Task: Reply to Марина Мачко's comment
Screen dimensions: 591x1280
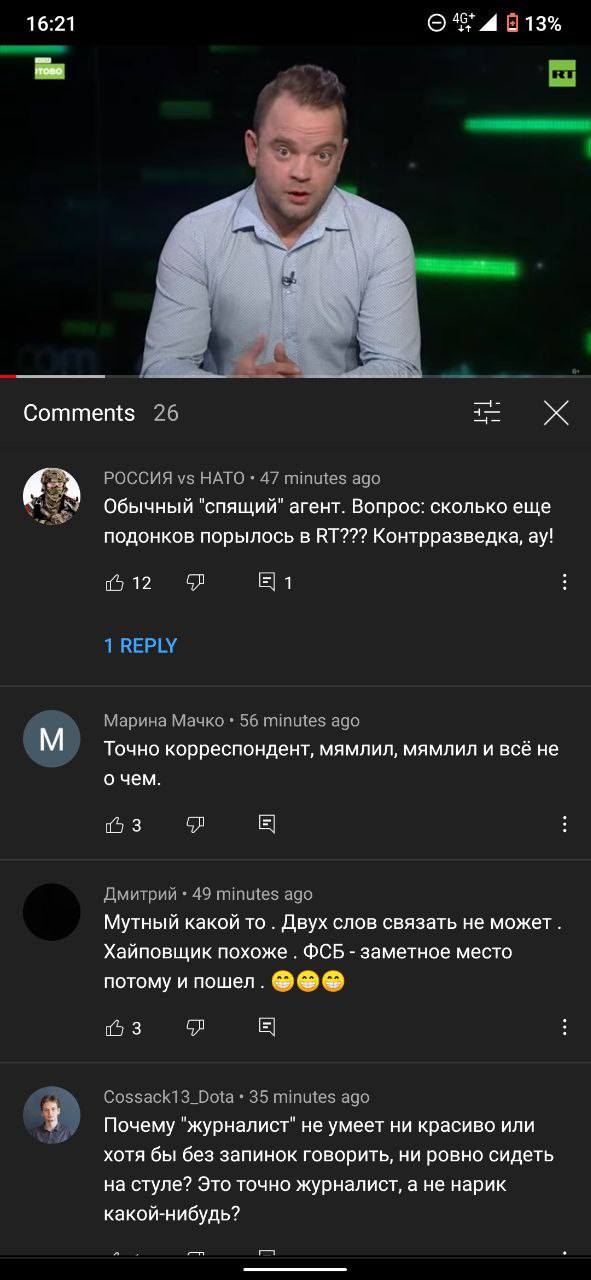Action: click(267, 825)
